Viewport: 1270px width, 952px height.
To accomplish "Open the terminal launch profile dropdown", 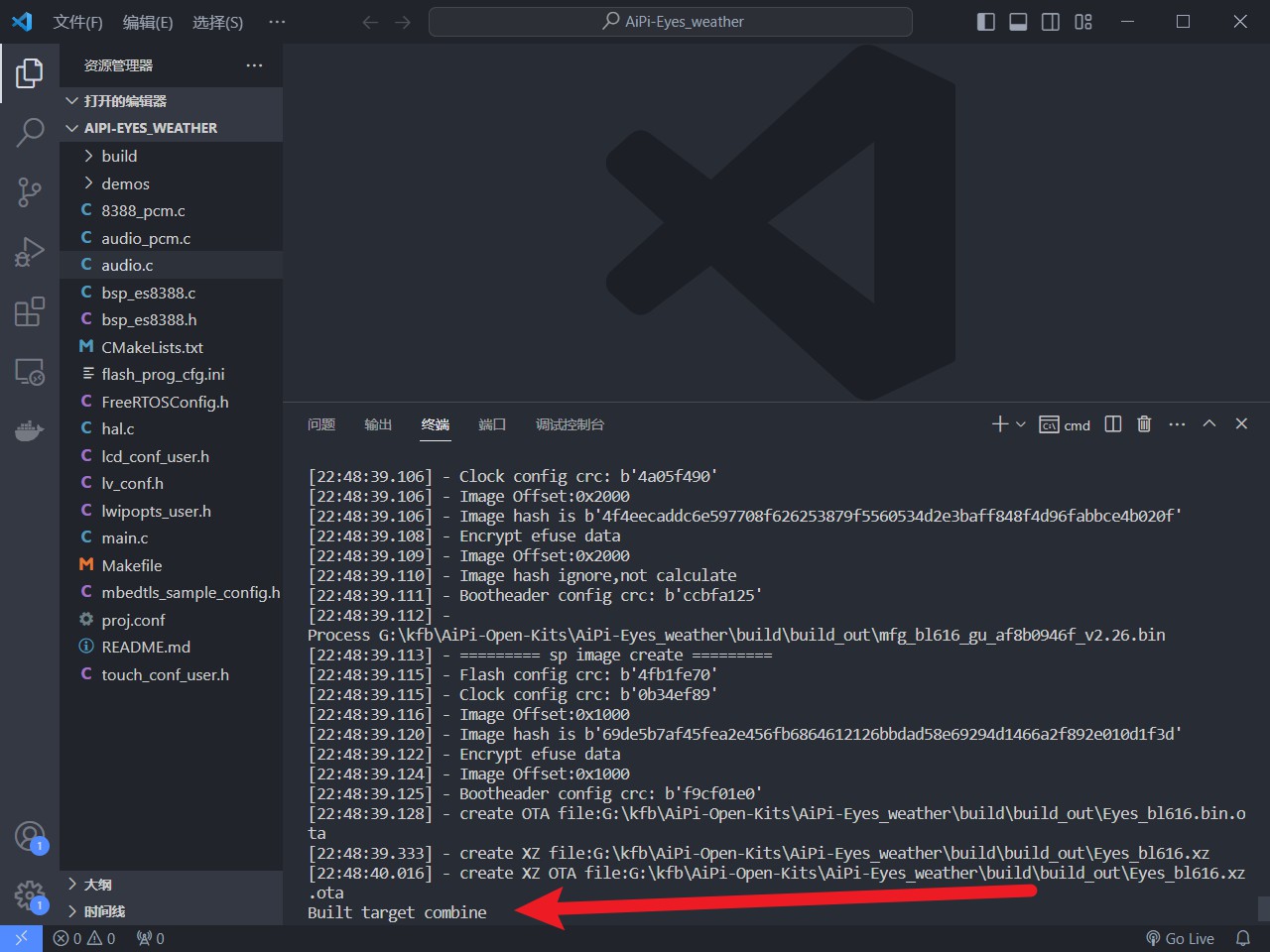I will [1021, 424].
